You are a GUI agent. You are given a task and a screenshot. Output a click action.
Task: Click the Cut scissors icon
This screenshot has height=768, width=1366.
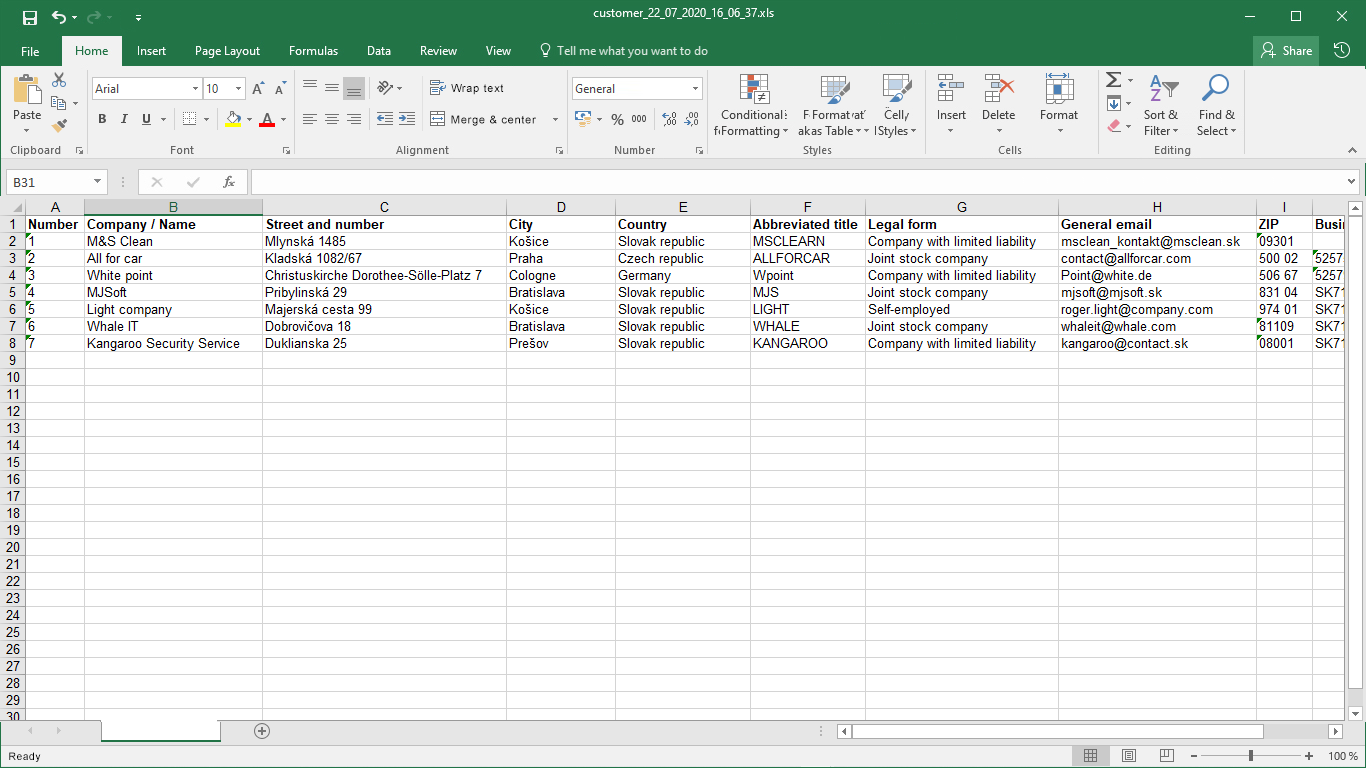[x=59, y=80]
